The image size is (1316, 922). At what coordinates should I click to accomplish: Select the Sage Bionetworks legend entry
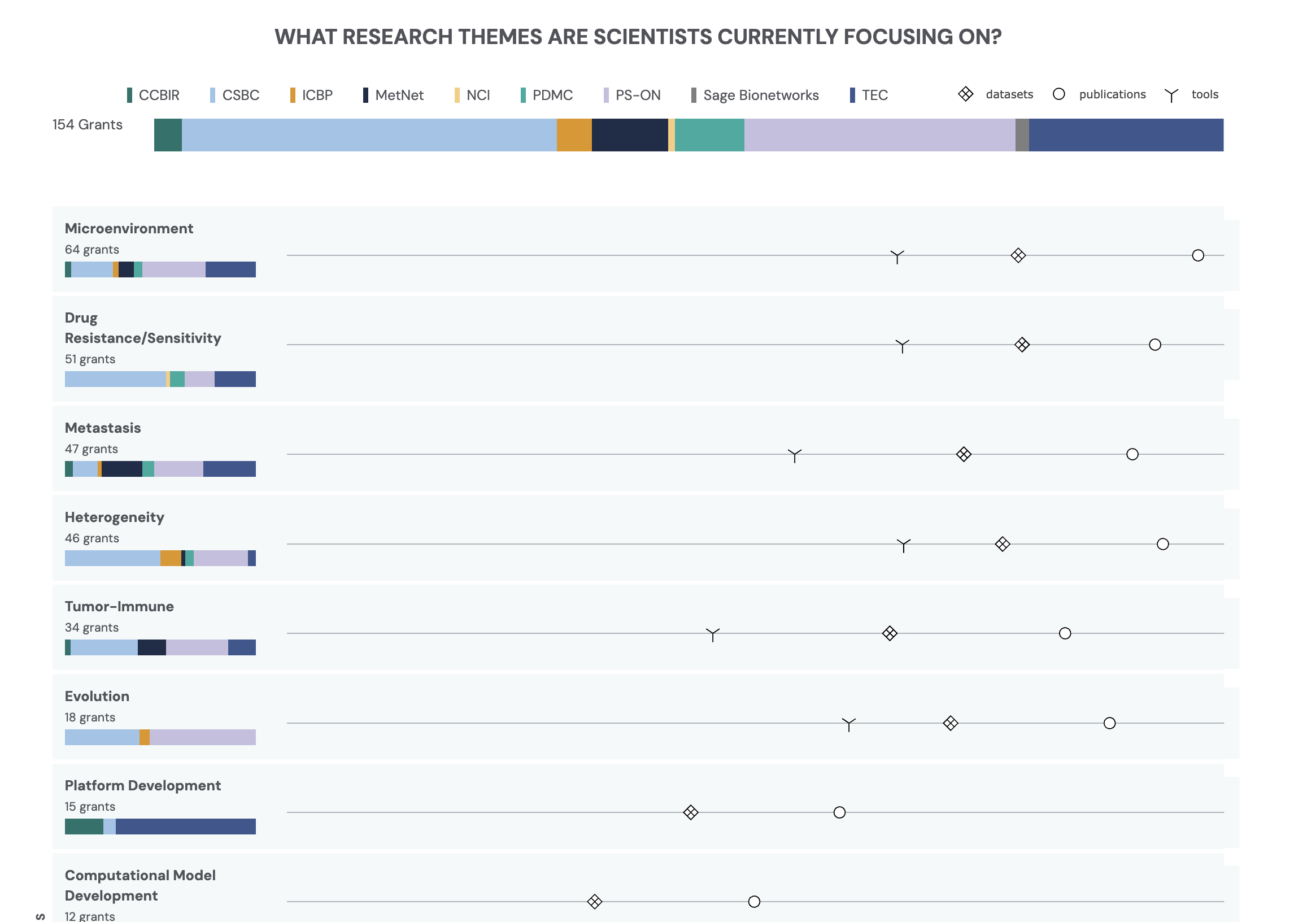755,95
